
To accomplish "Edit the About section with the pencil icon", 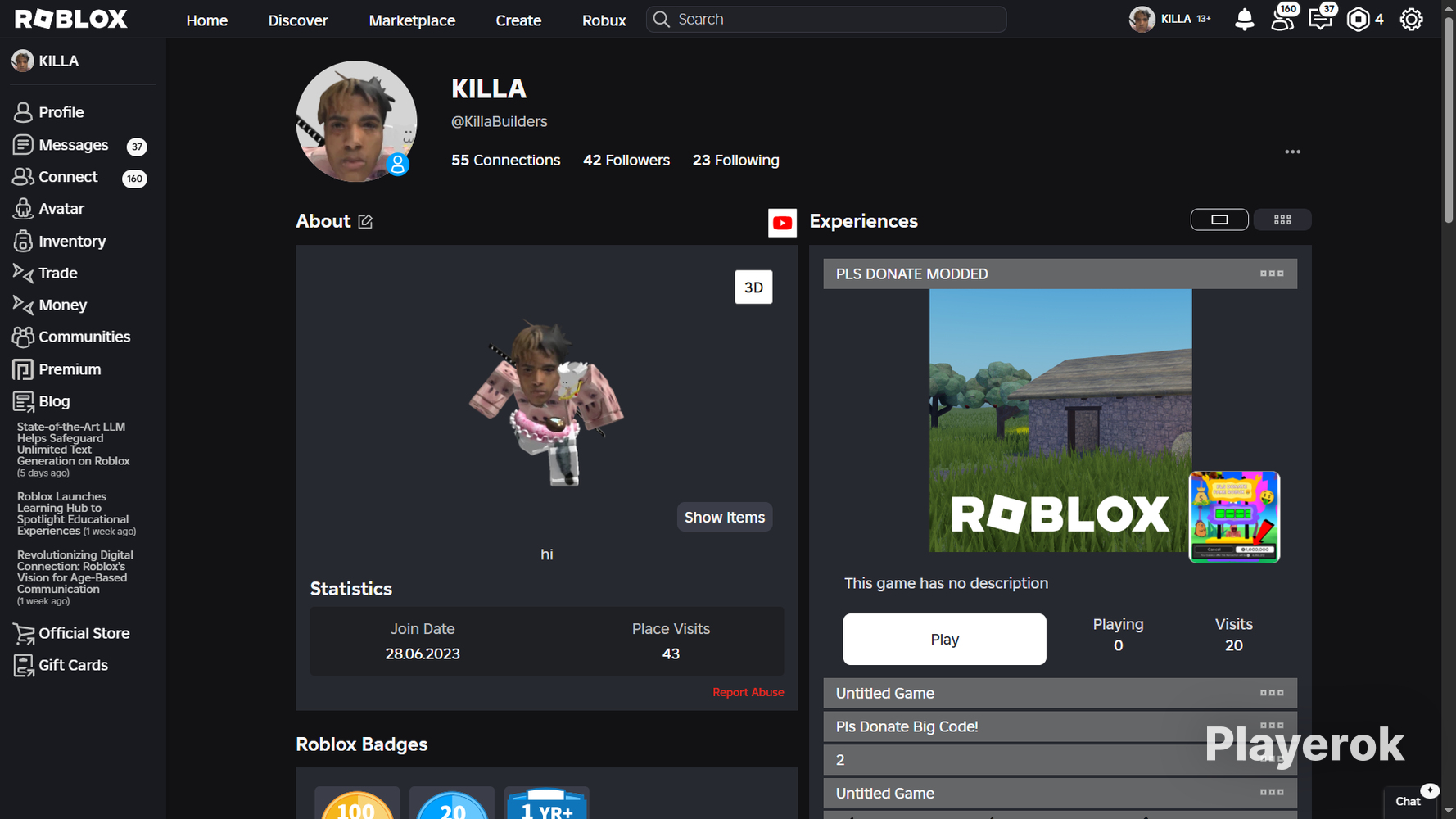I will [365, 222].
